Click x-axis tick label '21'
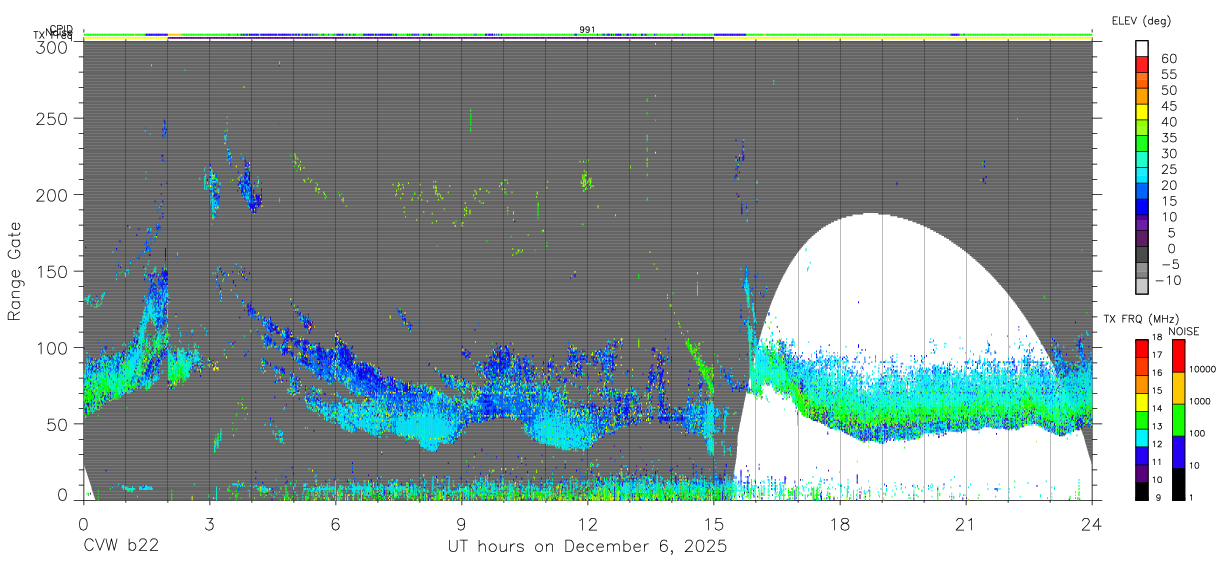 966,524
